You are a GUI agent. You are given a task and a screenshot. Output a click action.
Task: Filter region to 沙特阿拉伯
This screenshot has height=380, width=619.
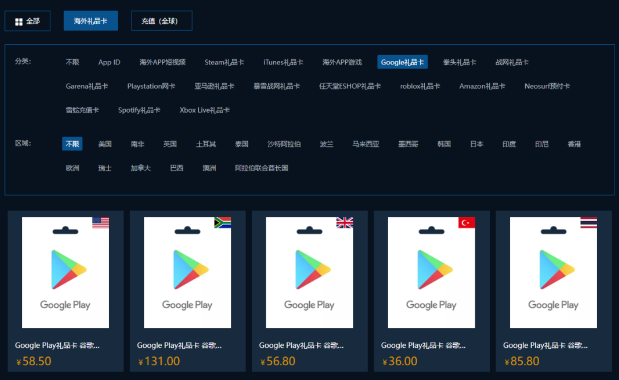point(284,144)
